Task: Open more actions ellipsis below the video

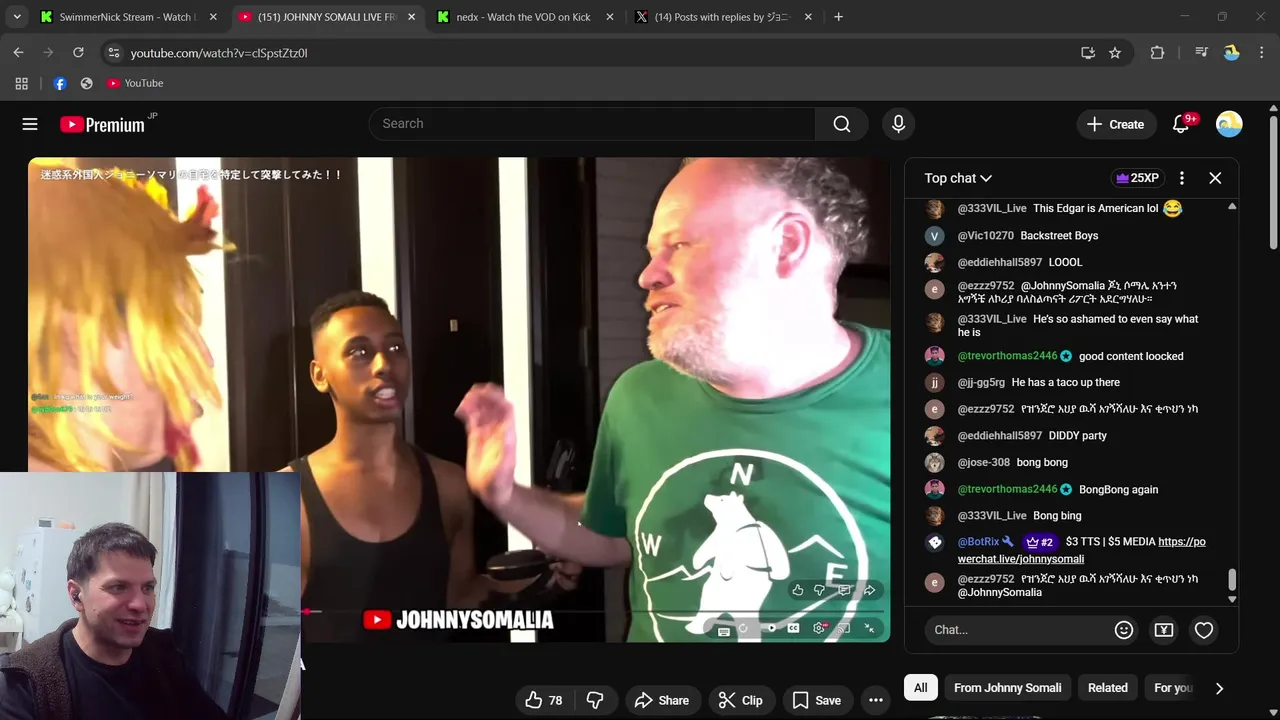Action: click(x=876, y=700)
